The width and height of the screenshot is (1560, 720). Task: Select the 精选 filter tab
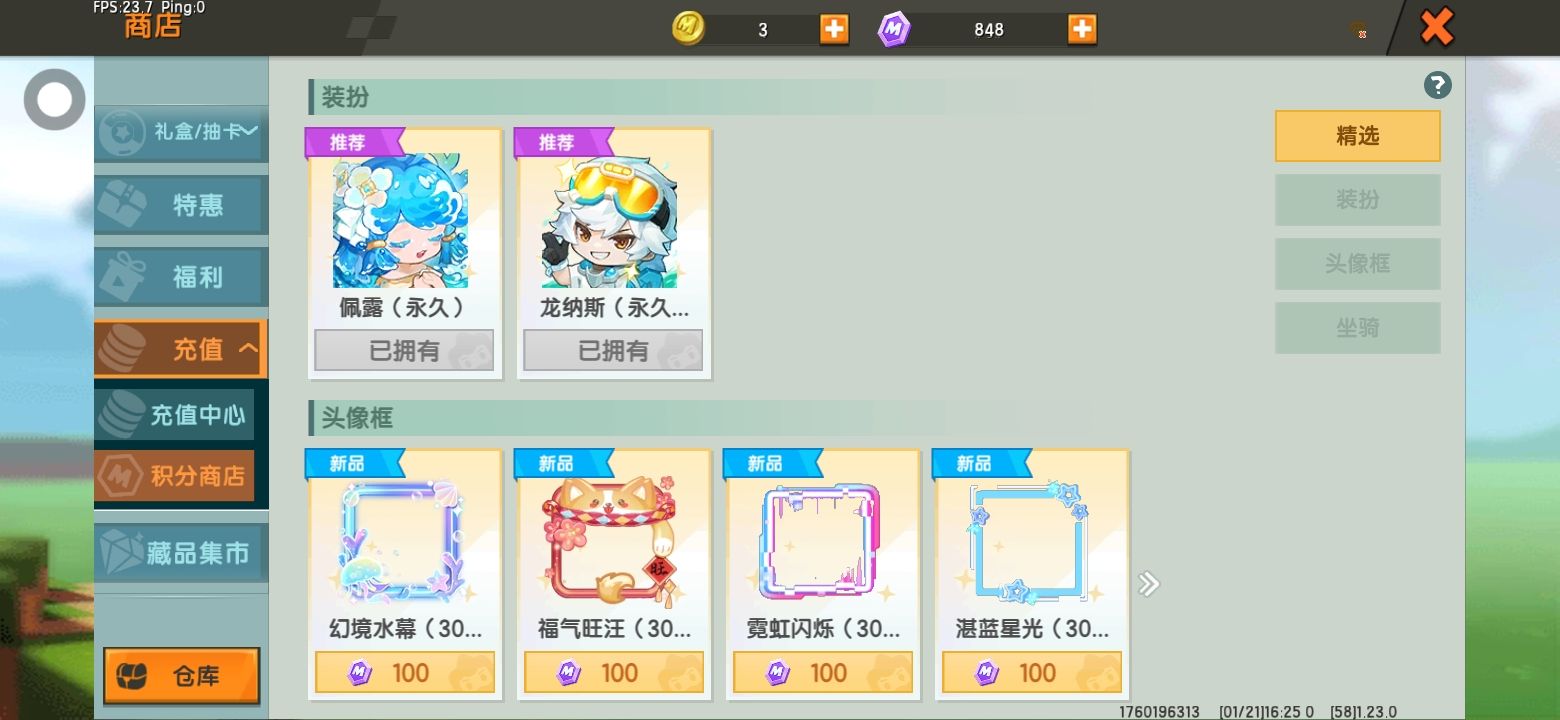pos(1357,136)
